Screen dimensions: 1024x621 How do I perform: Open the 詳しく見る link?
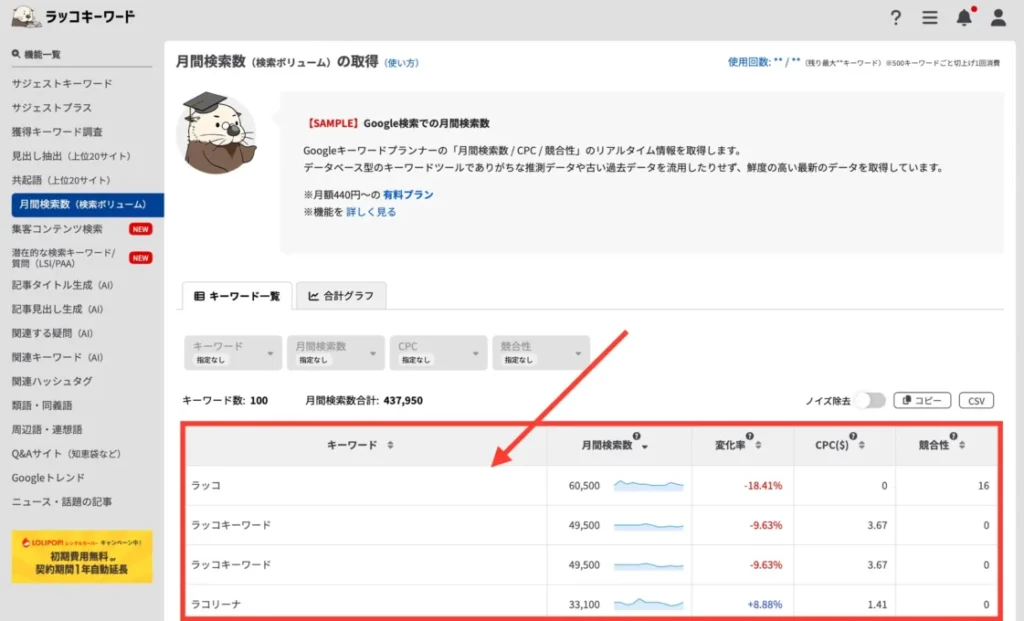[371, 212]
